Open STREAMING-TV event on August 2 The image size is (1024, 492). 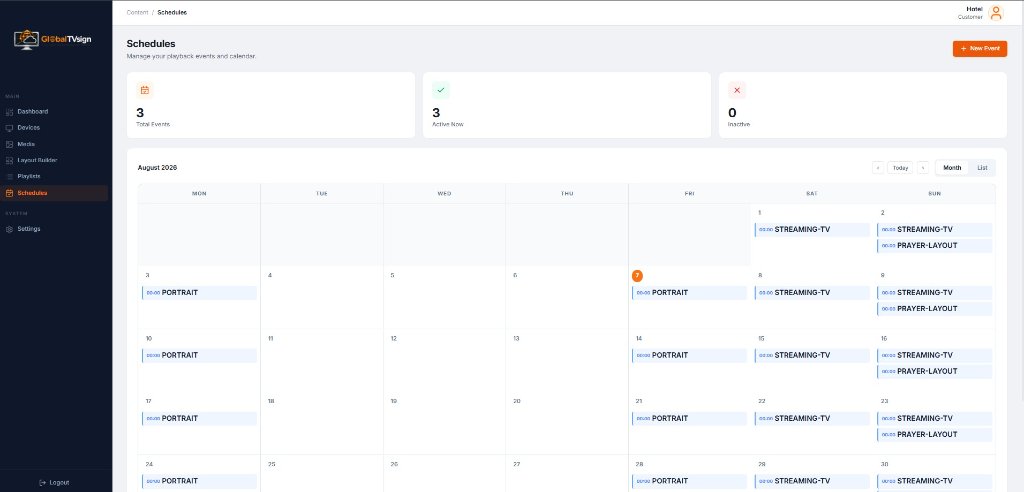pyautogui.click(x=935, y=230)
